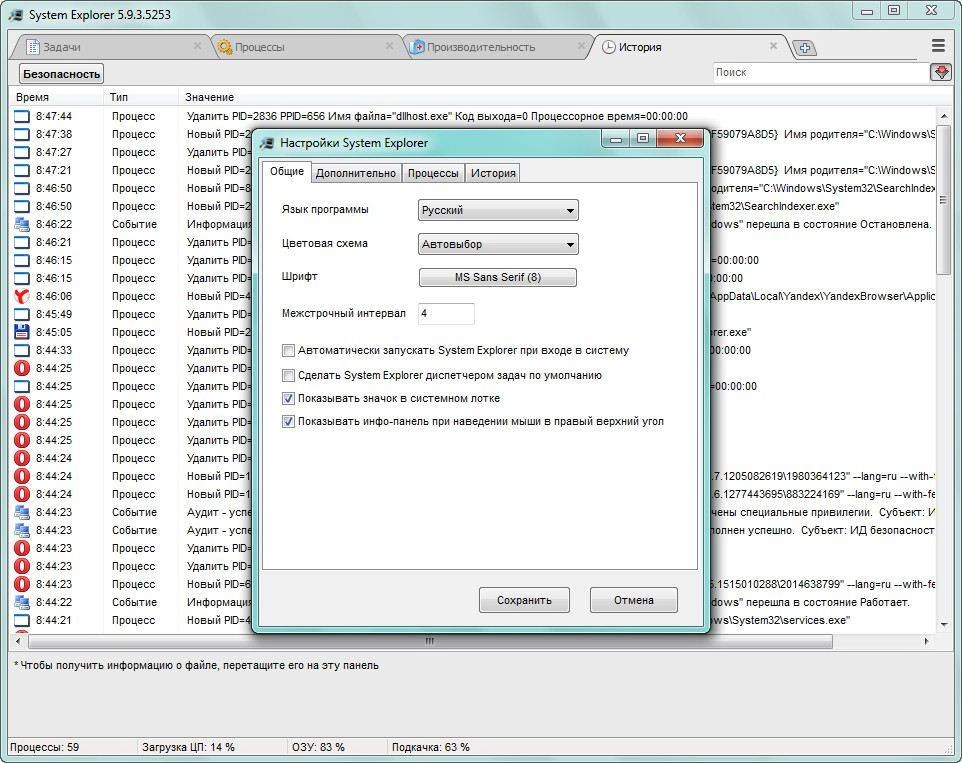Close the История tab with its x
This screenshot has height=763, width=962.
(773, 46)
